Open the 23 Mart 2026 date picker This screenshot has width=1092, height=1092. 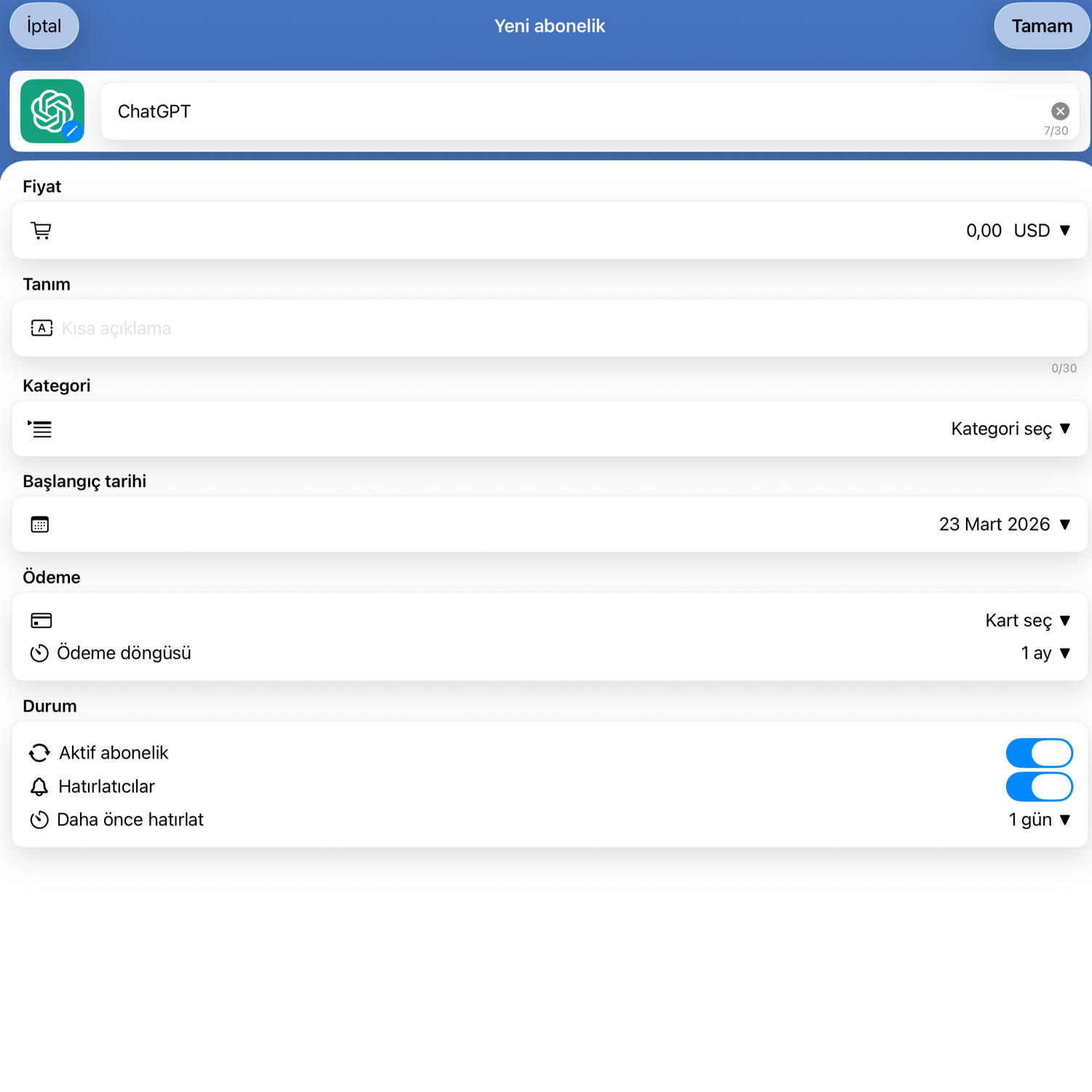[x=1004, y=524]
